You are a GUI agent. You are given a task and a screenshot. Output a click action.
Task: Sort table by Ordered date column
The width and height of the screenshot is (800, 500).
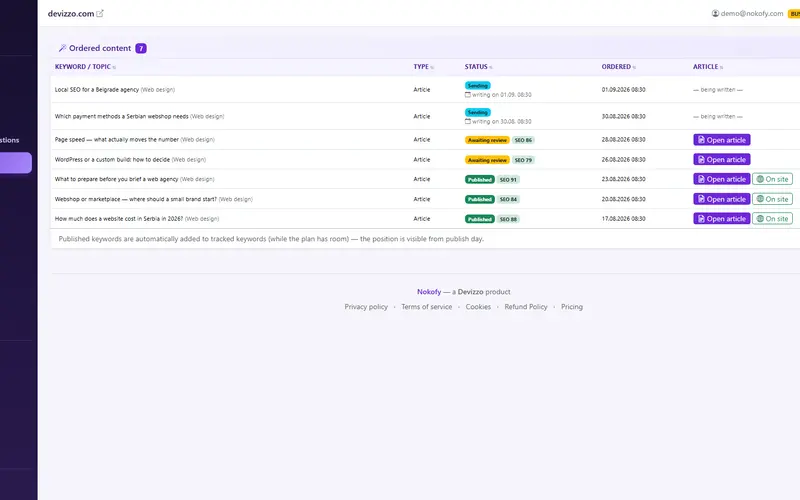pos(618,67)
